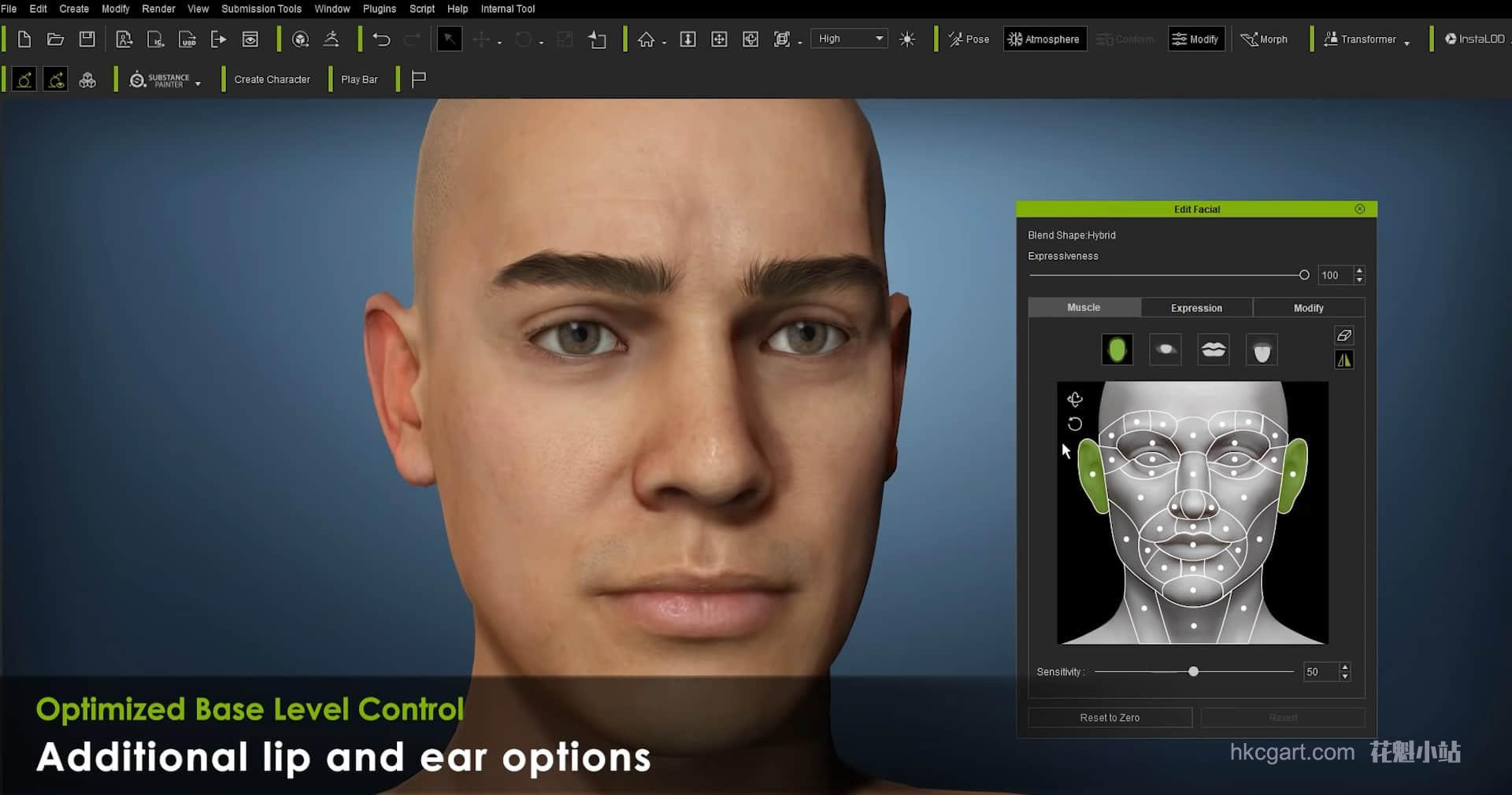The image size is (1512, 795).
Task: Decrease Sensitivity with the down stepper
Action: [1345, 677]
